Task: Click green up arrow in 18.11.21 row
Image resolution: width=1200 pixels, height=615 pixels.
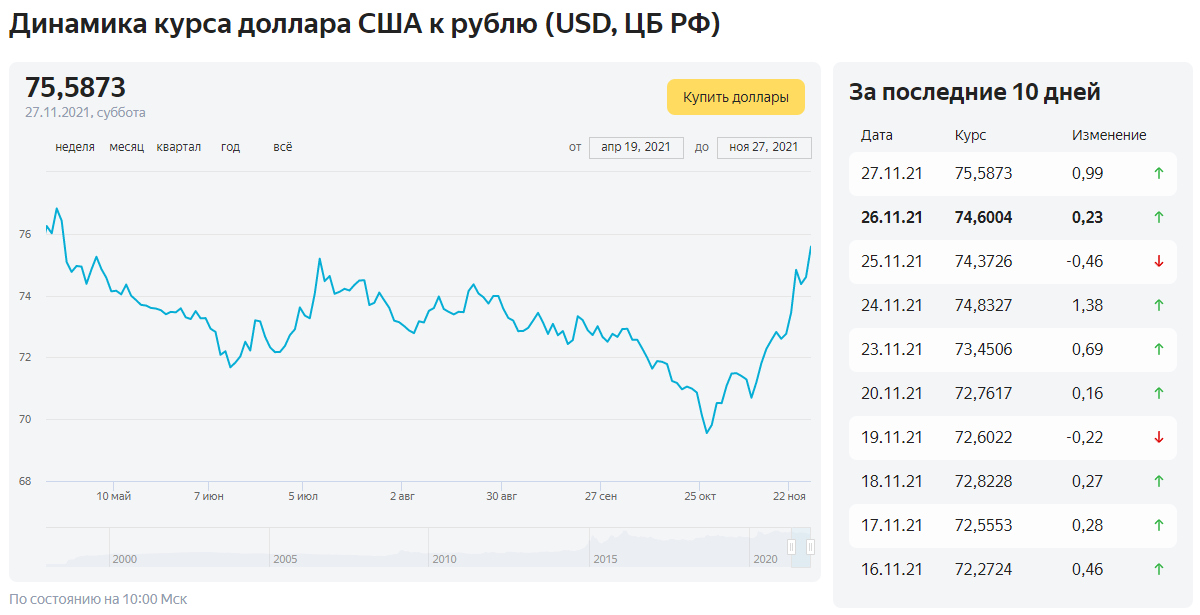Action: click(x=1159, y=481)
